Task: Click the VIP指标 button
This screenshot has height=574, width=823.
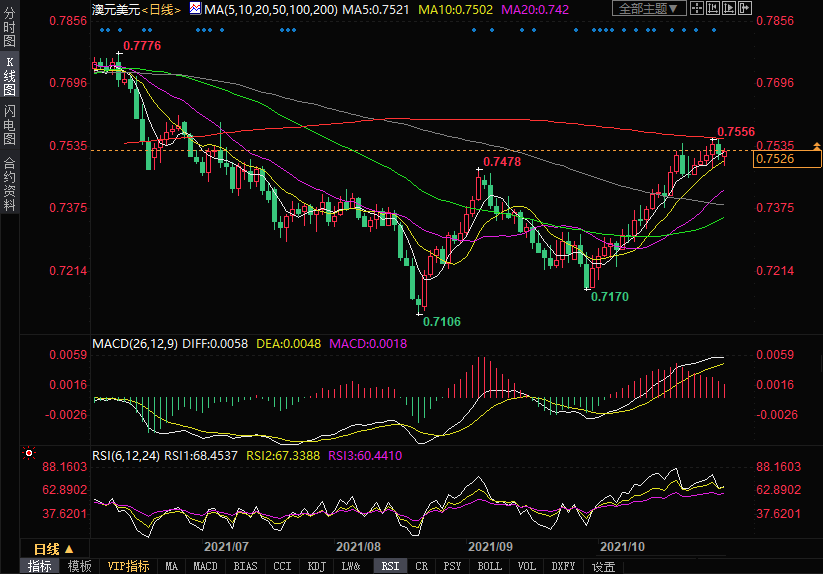Action: click(127, 566)
